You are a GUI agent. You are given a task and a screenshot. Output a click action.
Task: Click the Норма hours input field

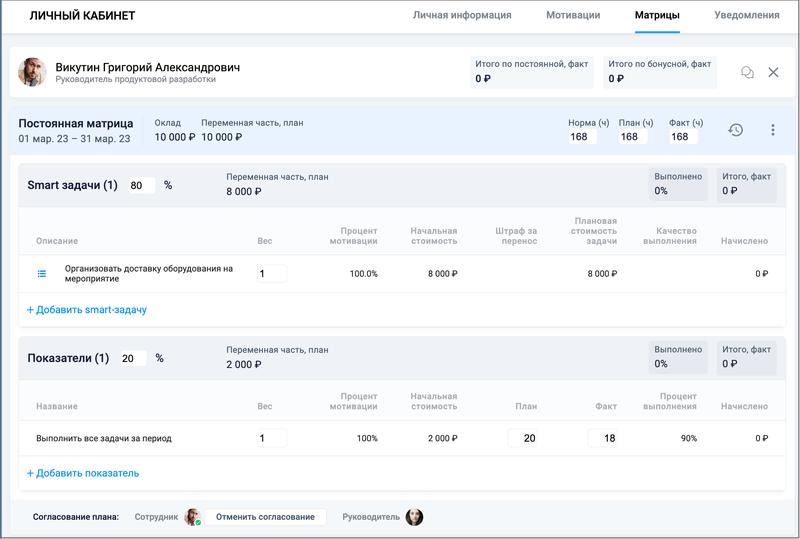(582, 137)
